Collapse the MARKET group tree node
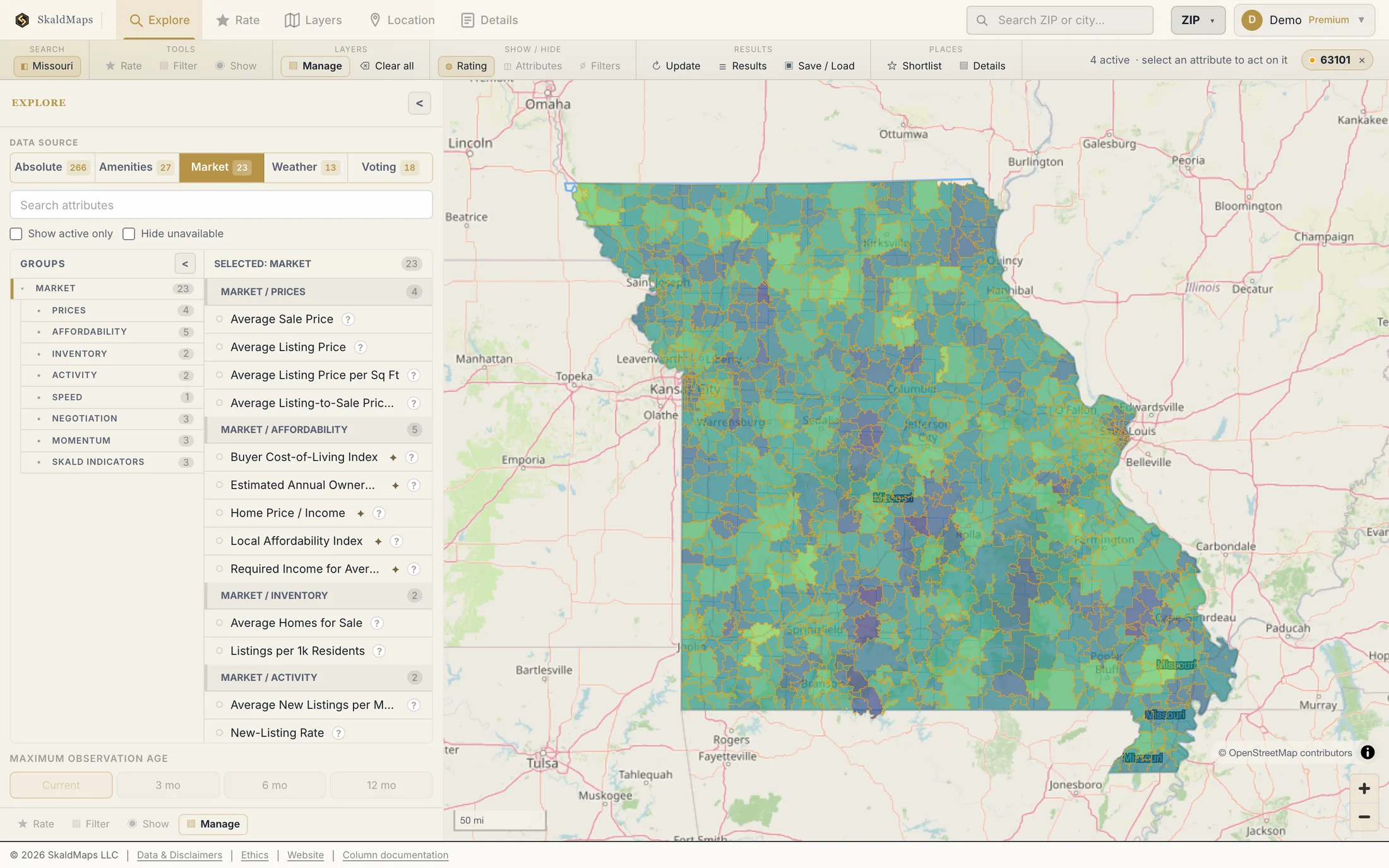The width and height of the screenshot is (1389, 868). [23, 288]
